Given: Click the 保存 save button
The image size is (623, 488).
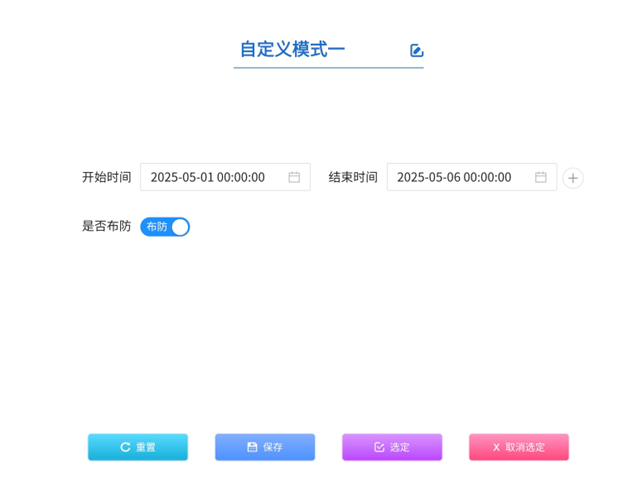Looking at the screenshot, I should (265, 447).
